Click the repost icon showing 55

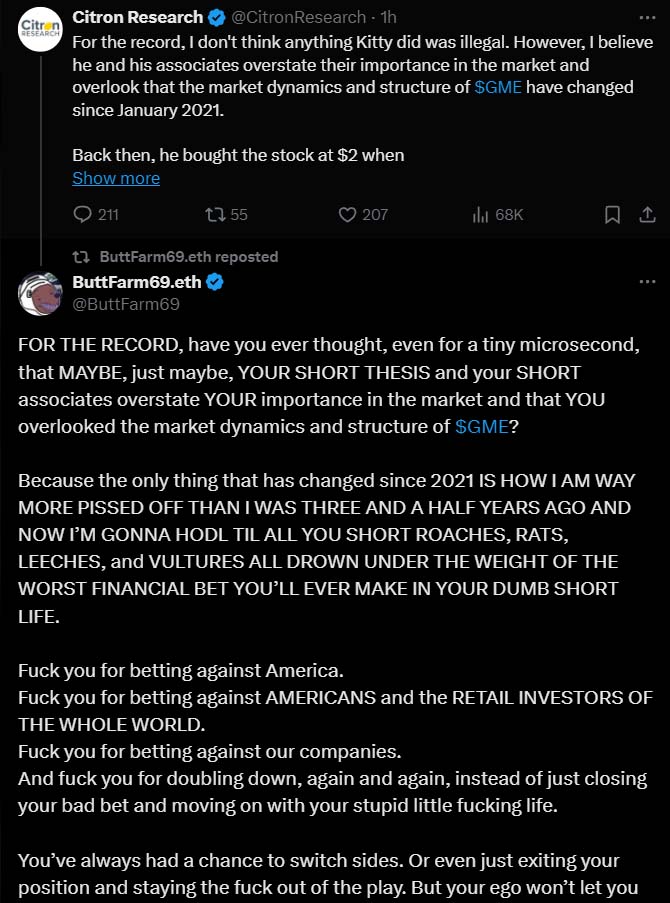215,215
